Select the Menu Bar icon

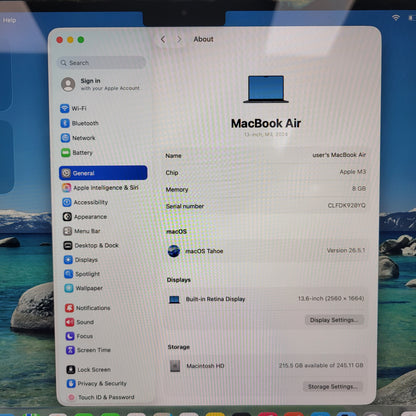point(68,231)
